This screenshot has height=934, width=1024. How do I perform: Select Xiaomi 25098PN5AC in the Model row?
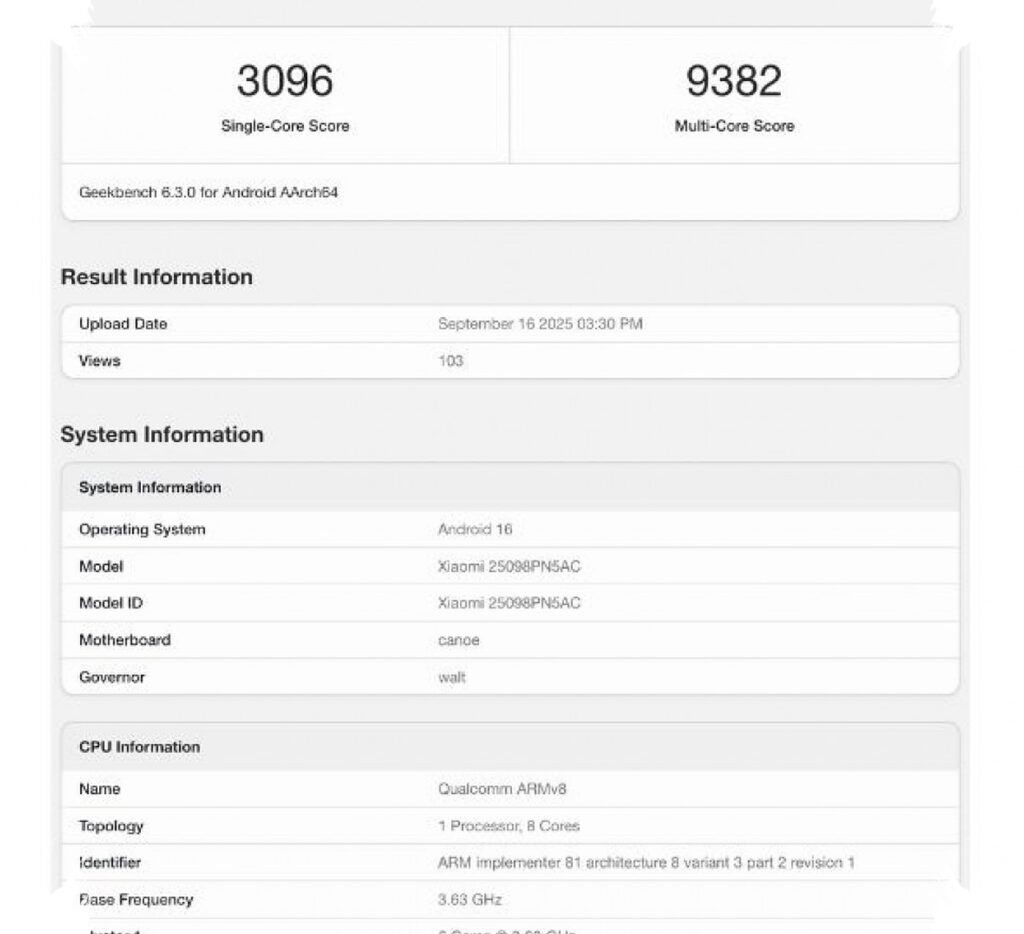509,567
